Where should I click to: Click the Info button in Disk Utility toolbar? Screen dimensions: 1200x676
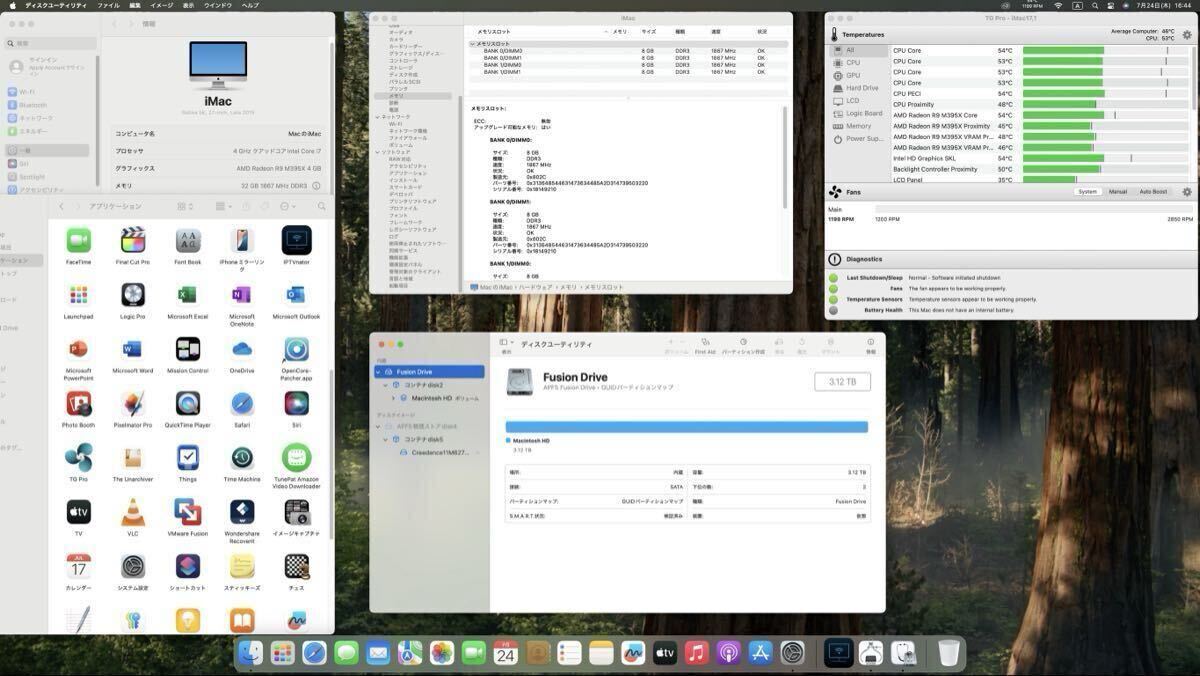point(870,346)
